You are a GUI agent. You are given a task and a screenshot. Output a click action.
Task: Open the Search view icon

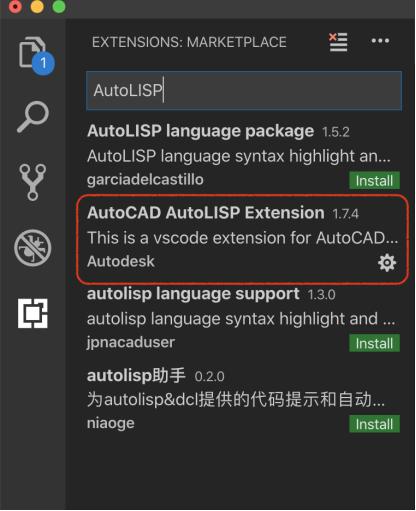(x=33, y=117)
